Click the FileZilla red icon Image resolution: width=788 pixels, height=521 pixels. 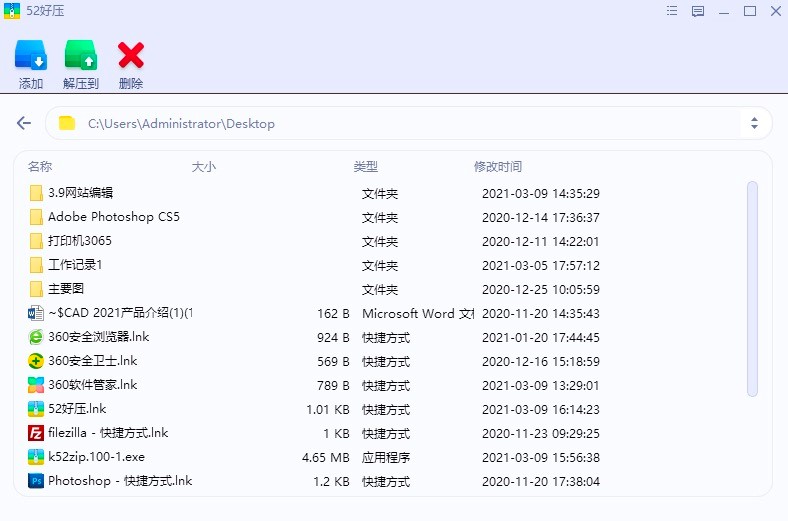point(36,433)
